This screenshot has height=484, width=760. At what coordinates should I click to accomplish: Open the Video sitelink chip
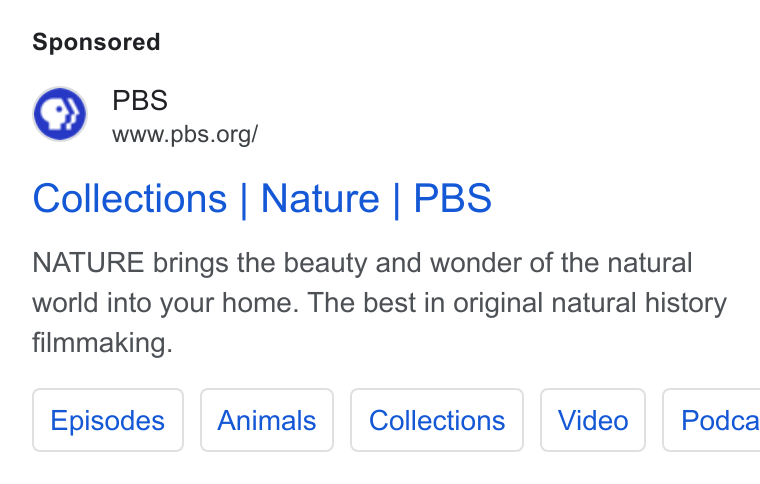pyautogui.click(x=593, y=420)
